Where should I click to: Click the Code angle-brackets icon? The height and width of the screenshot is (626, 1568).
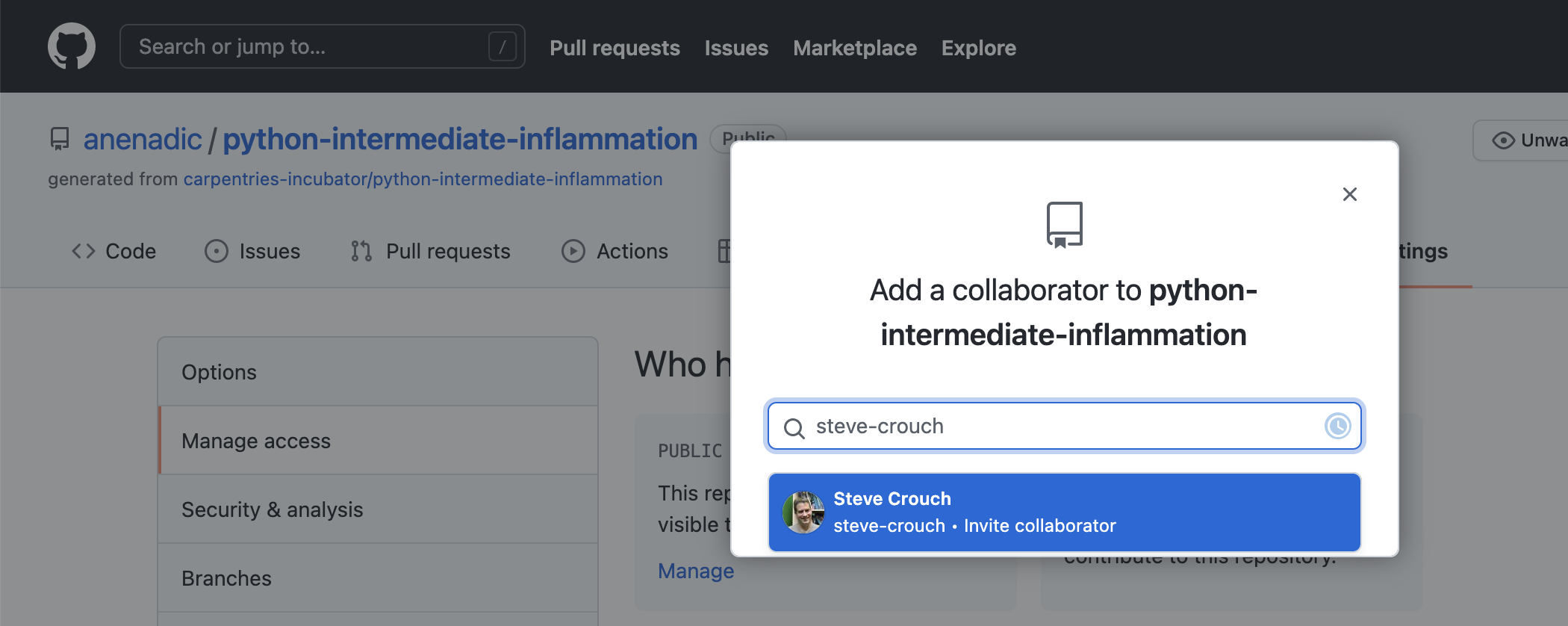(x=84, y=251)
